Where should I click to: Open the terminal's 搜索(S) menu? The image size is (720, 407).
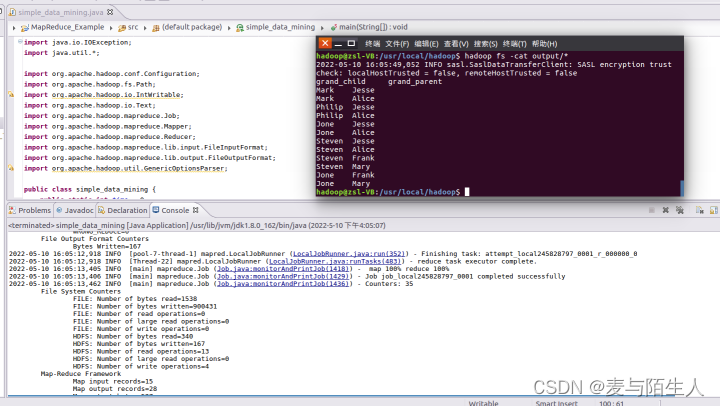485,44
